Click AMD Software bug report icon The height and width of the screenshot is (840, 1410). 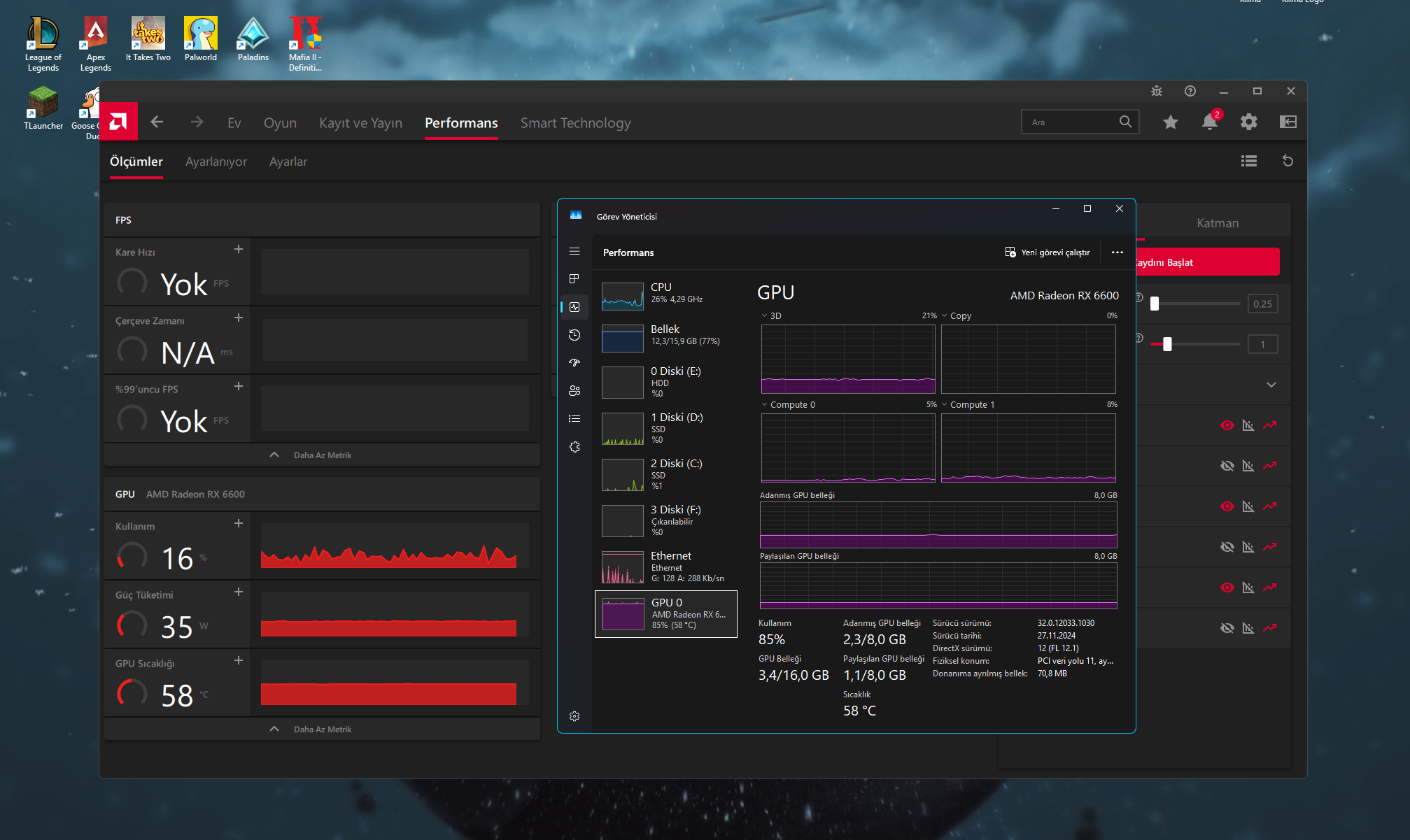[1157, 91]
